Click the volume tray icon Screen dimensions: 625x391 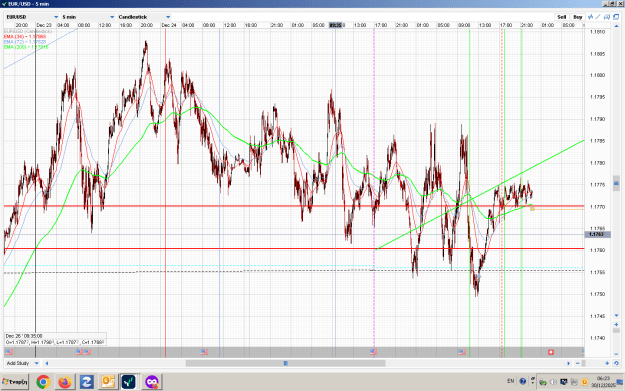tap(553, 382)
